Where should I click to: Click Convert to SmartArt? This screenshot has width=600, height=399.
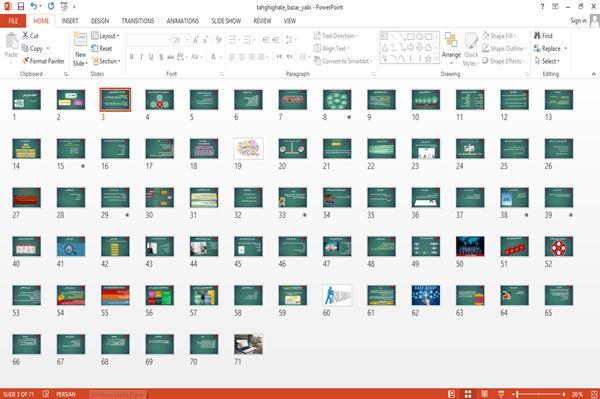pyautogui.click(x=342, y=61)
